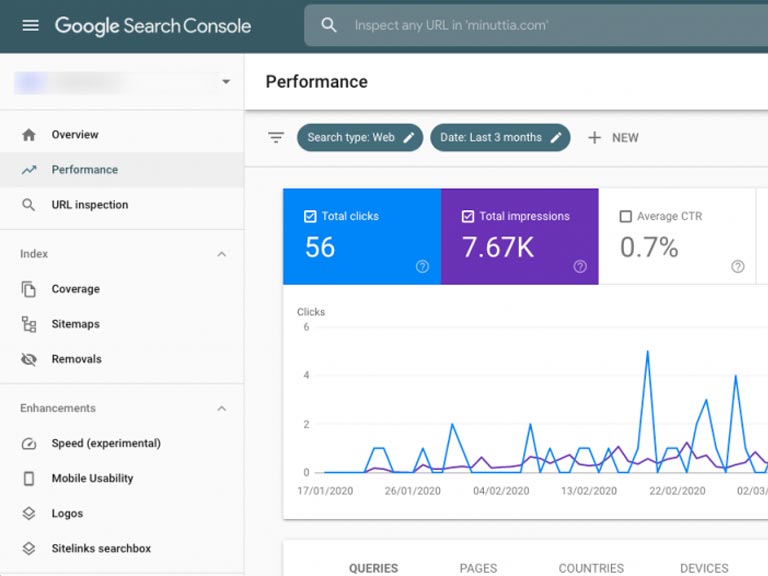
Task: Open the Coverage report
Action: coord(121,289)
